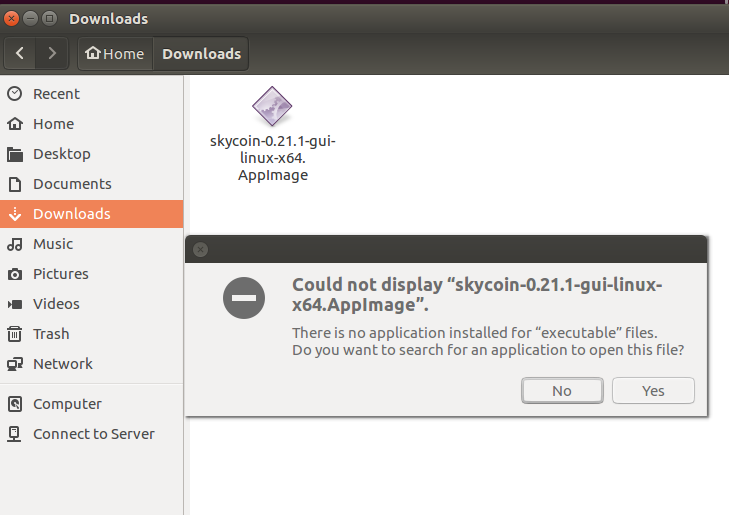Viewport: 729px width, 515px height.
Task: Open the Desktop label in the sidebar
Action: [62, 154]
